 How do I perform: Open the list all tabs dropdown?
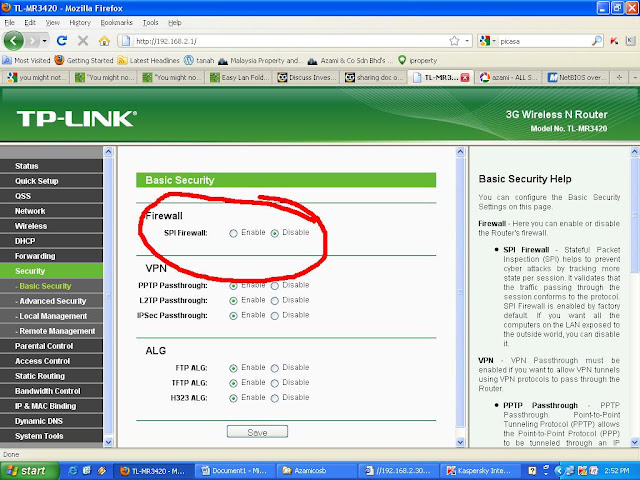click(635, 77)
